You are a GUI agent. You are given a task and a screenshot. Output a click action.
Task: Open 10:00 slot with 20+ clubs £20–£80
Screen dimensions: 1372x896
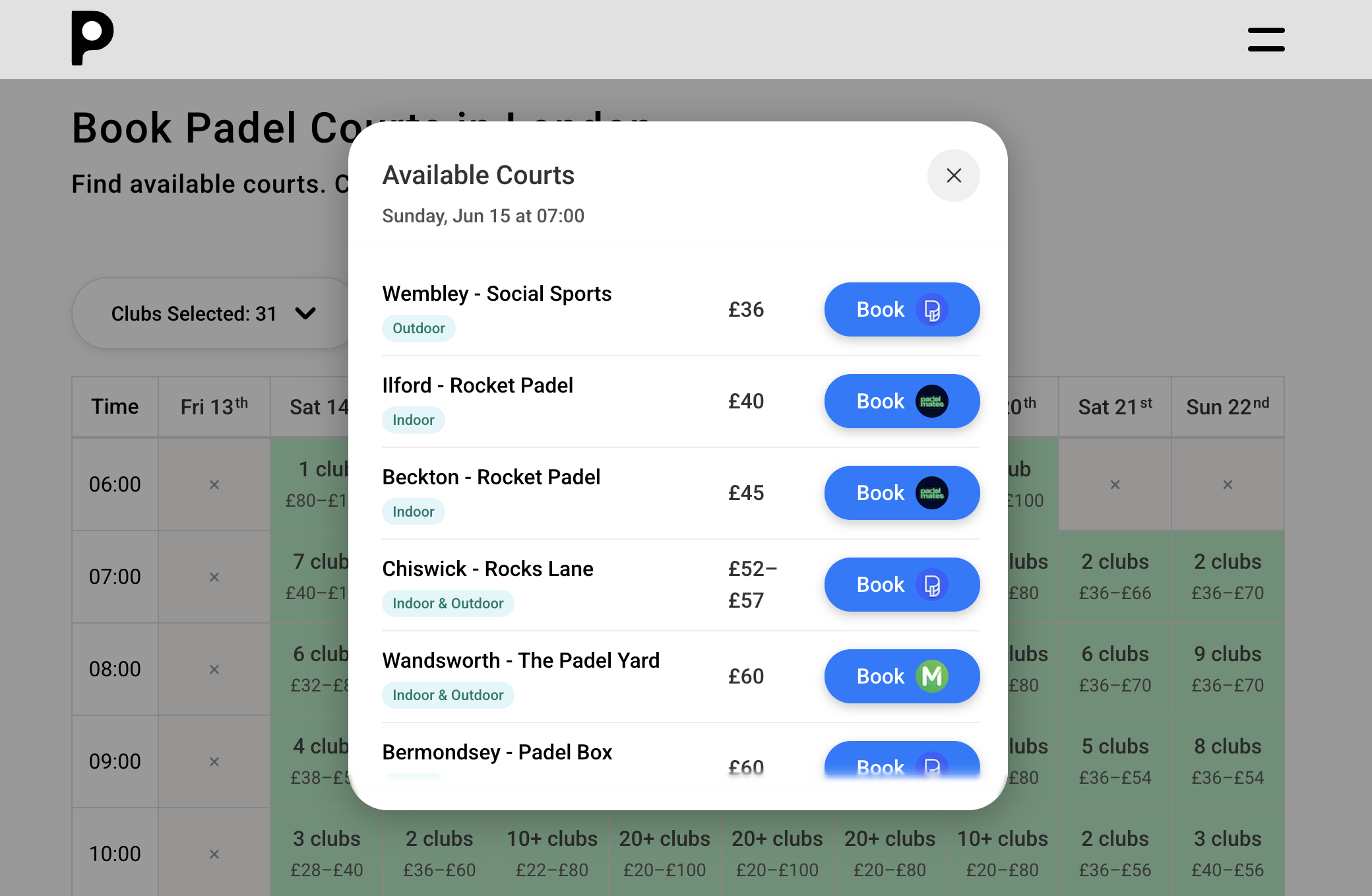890,853
